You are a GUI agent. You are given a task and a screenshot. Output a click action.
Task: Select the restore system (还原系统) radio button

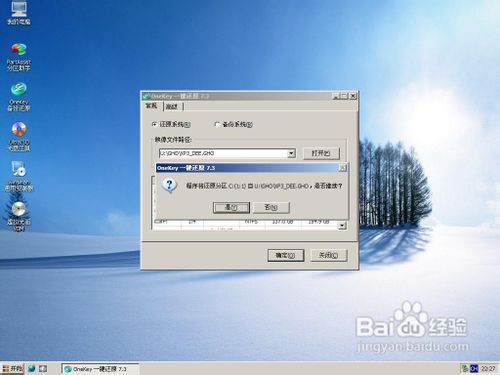(154, 124)
